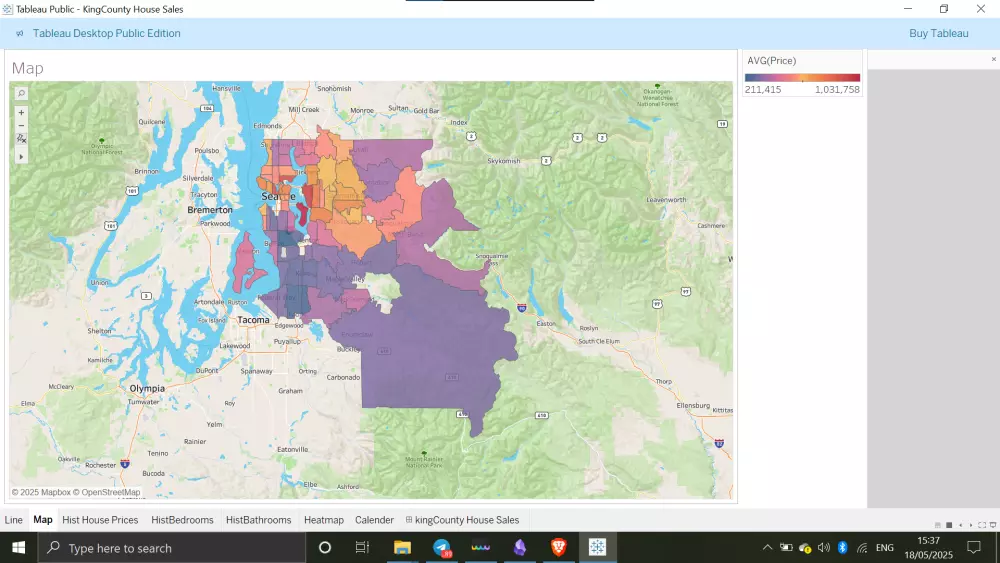Open the kingCounty House Sales dashboard tab
Screen dimensions: 1000x563
462,520
